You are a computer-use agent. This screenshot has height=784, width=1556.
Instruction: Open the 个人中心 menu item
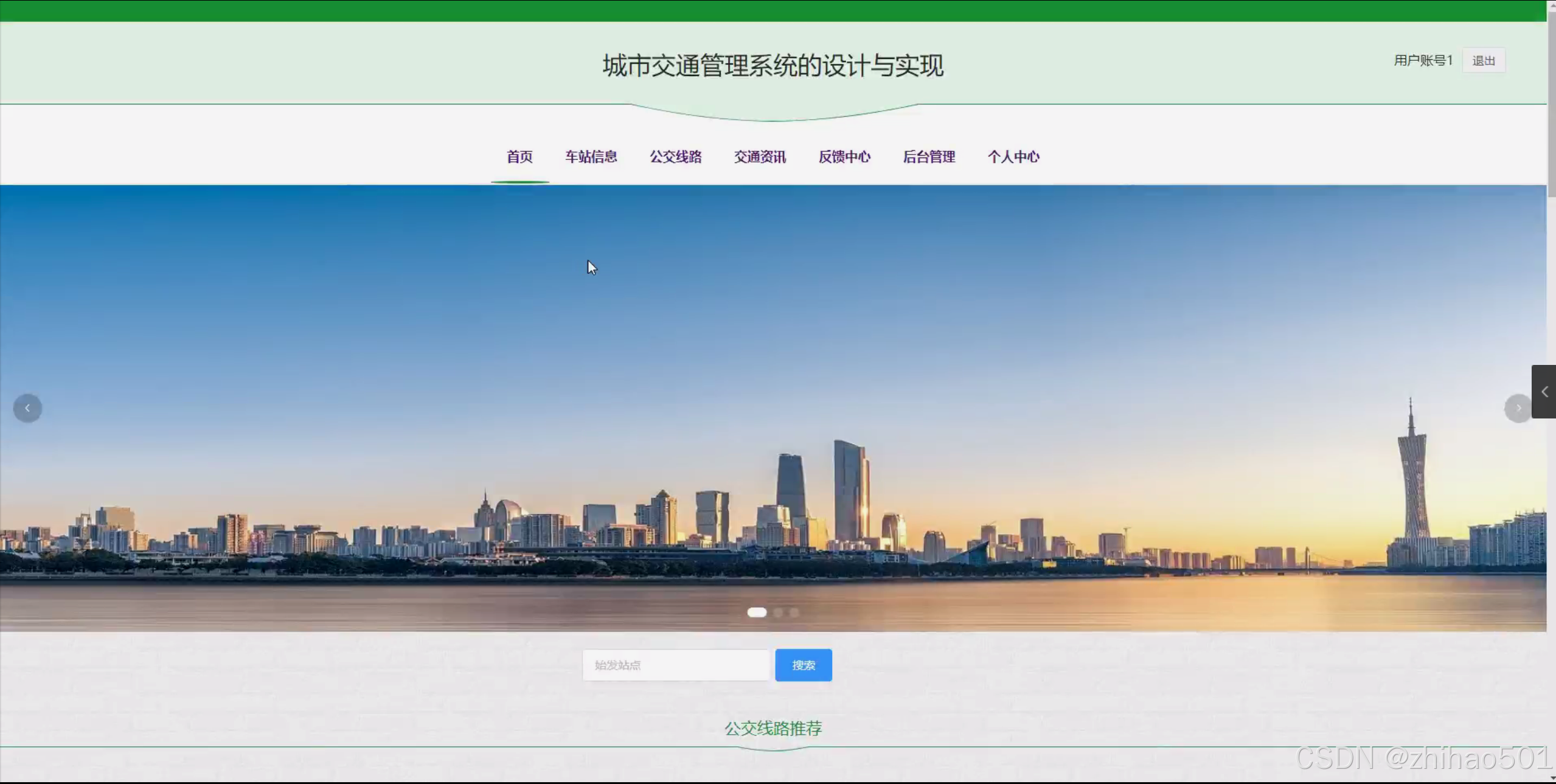tap(1013, 157)
